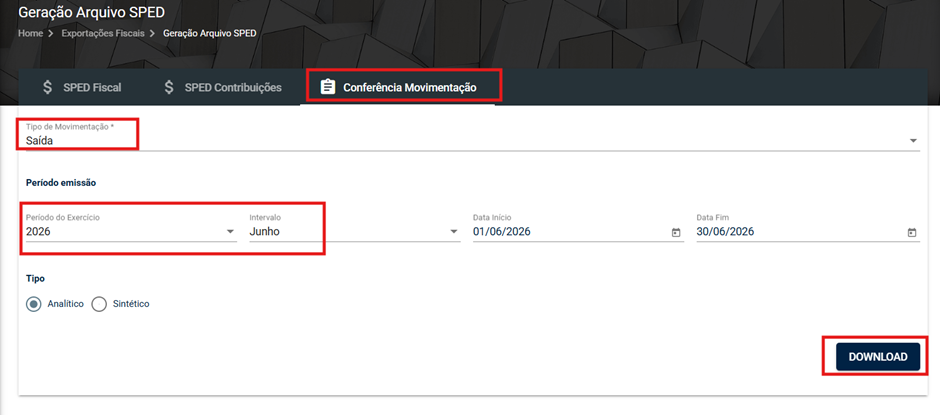Go to Home in the breadcrumb

click(31, 34)
